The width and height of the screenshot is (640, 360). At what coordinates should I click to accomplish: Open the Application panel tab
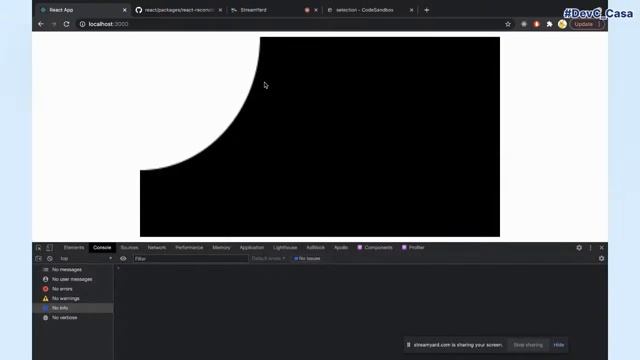pyautogui.click(x=252, y=248)
